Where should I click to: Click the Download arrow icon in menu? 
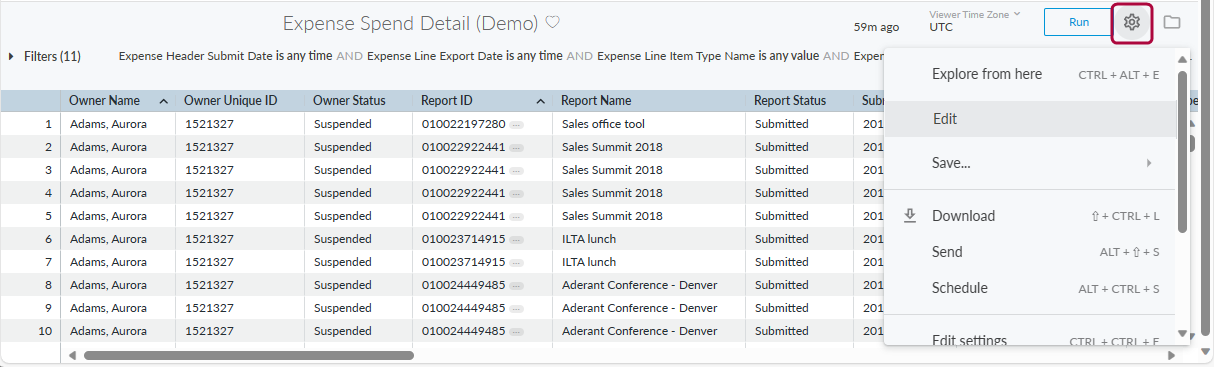click(910, 215)
